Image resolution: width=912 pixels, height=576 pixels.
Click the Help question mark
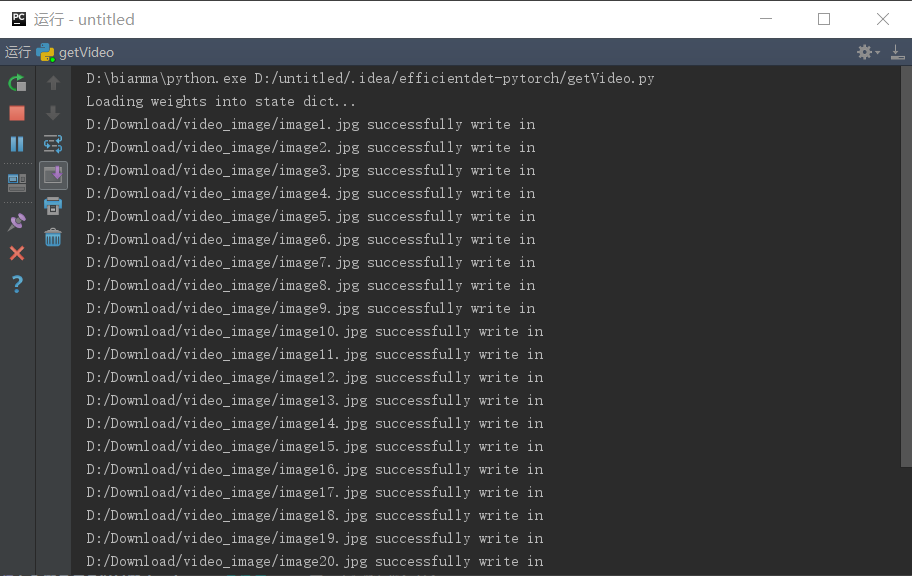point(17,284)
